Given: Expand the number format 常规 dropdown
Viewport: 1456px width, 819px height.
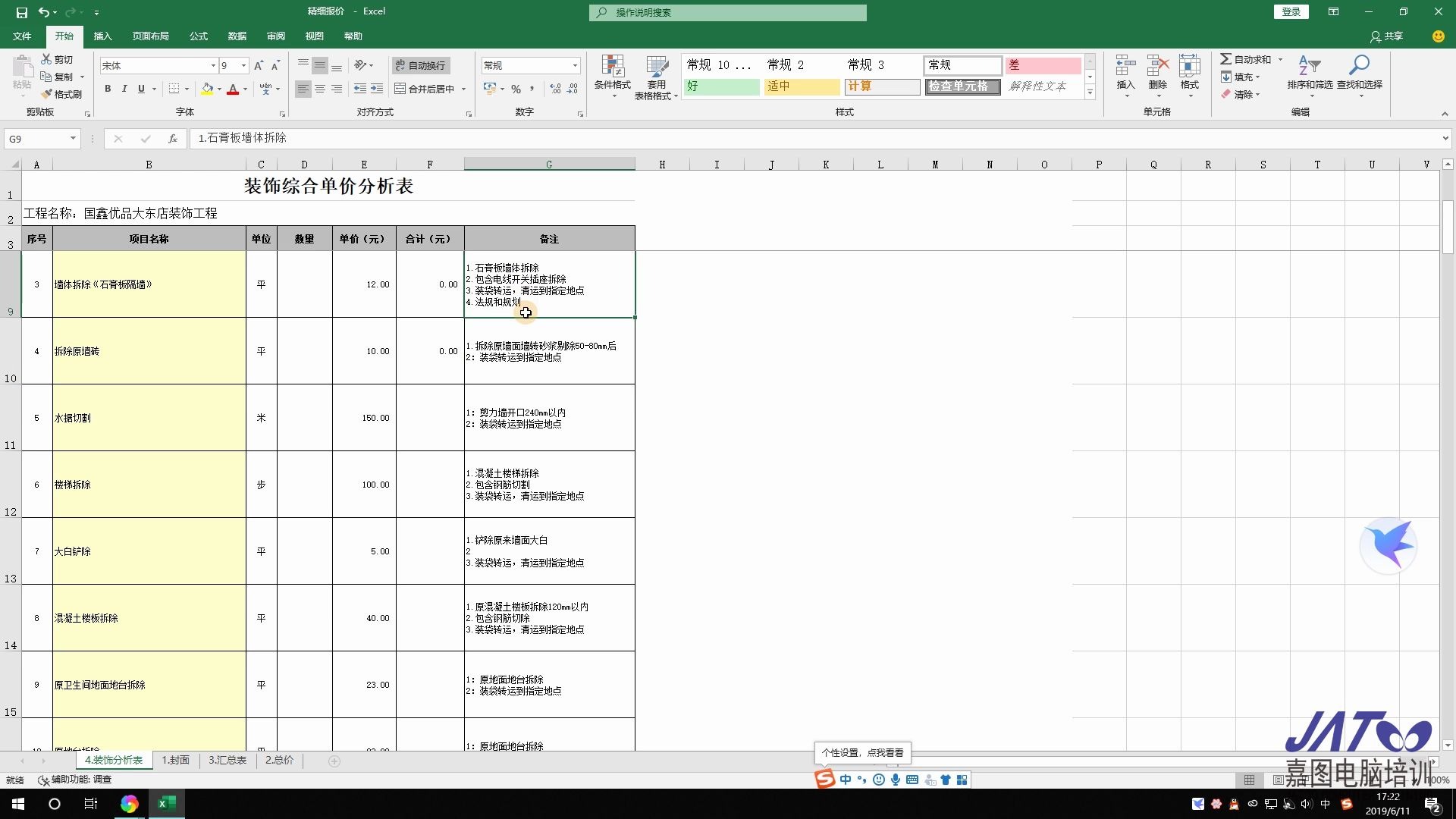Looking at the screenshot, I should (x=575, y=66).
